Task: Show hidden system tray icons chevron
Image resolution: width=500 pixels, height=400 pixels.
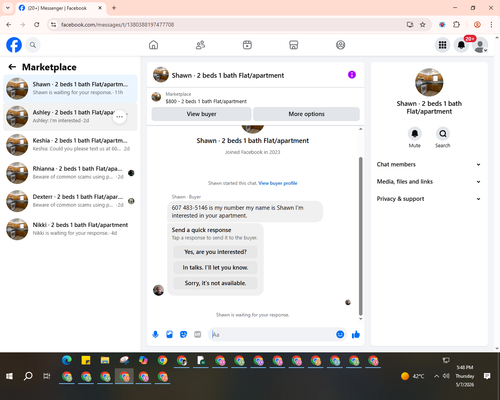Action: coord(436,376)
